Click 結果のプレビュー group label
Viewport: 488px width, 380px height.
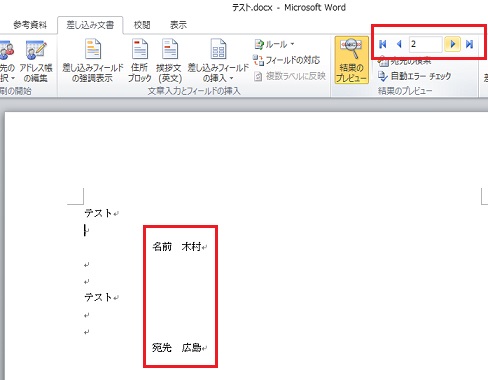click(405, 91)
